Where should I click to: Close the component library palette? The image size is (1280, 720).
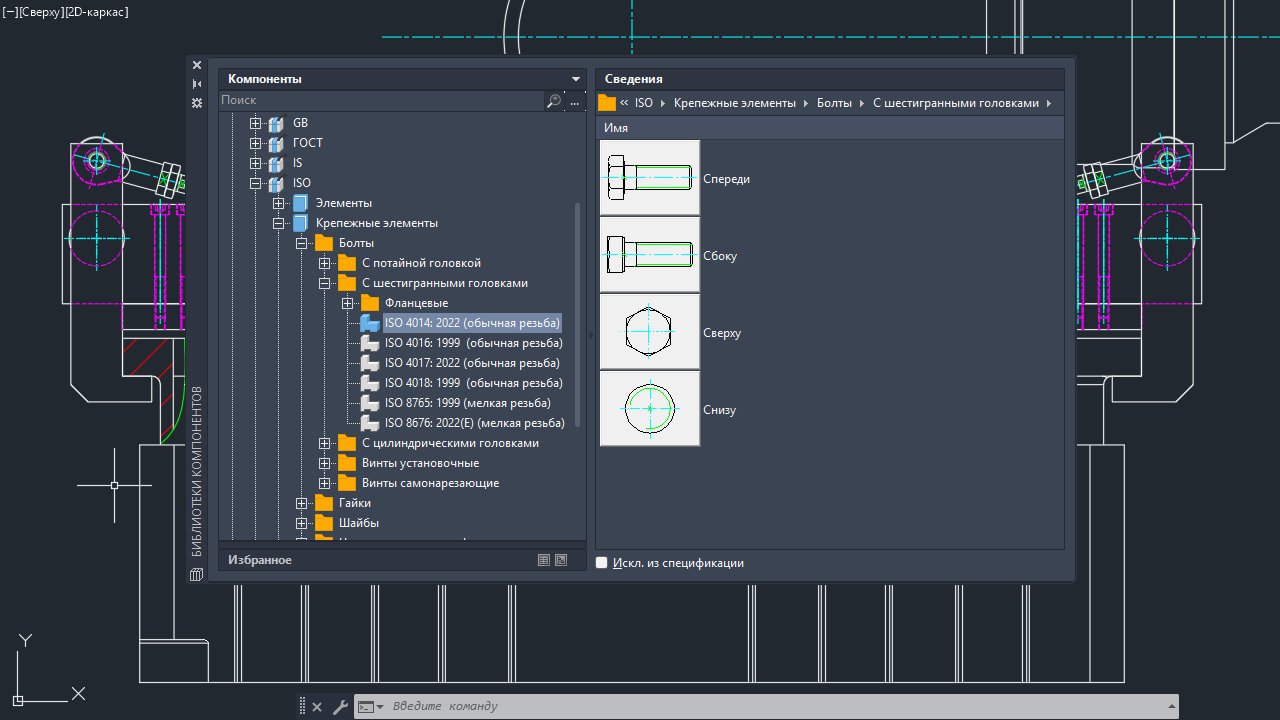pos(197,65)
